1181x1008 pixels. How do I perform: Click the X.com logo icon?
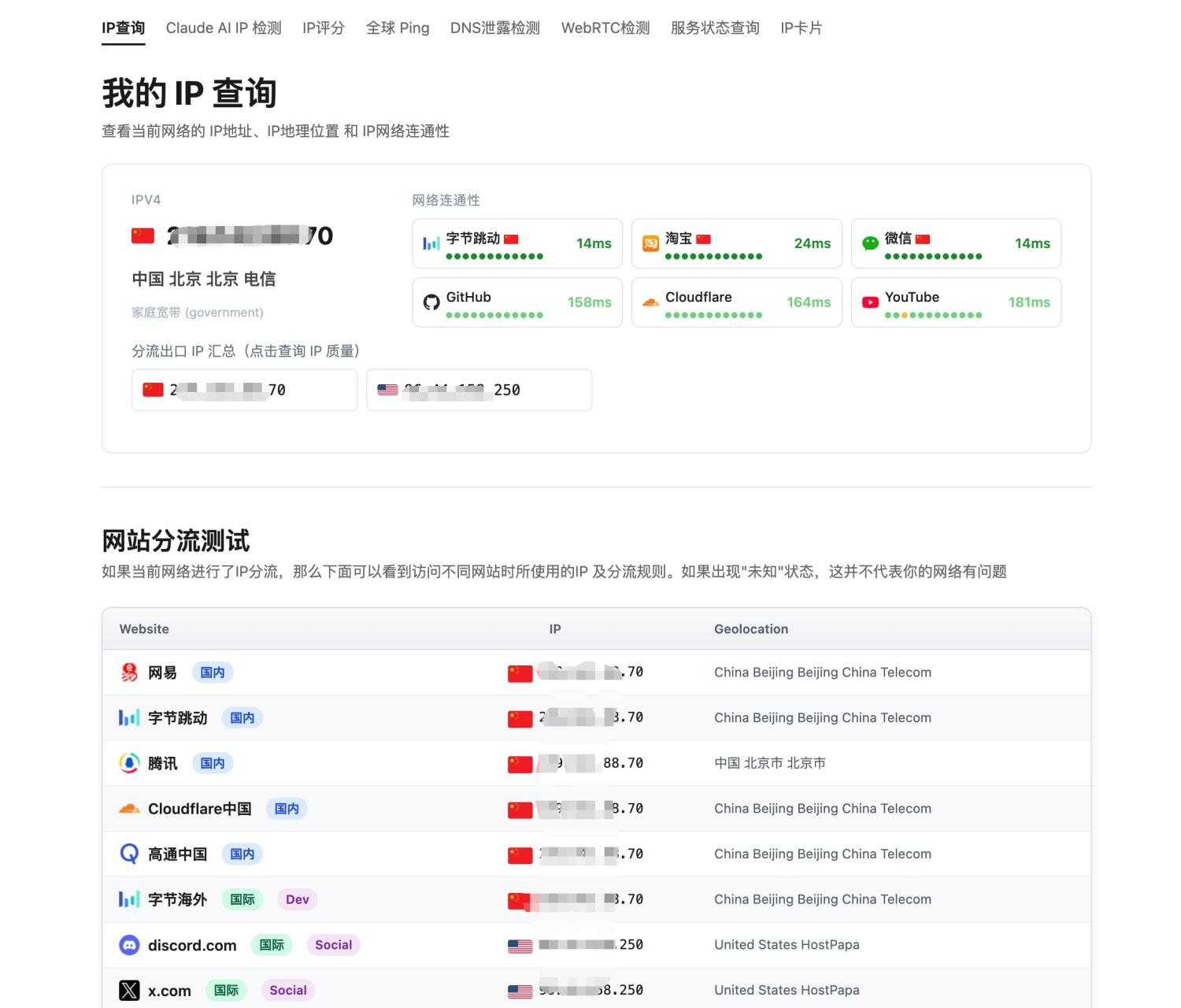click(129, 990)
